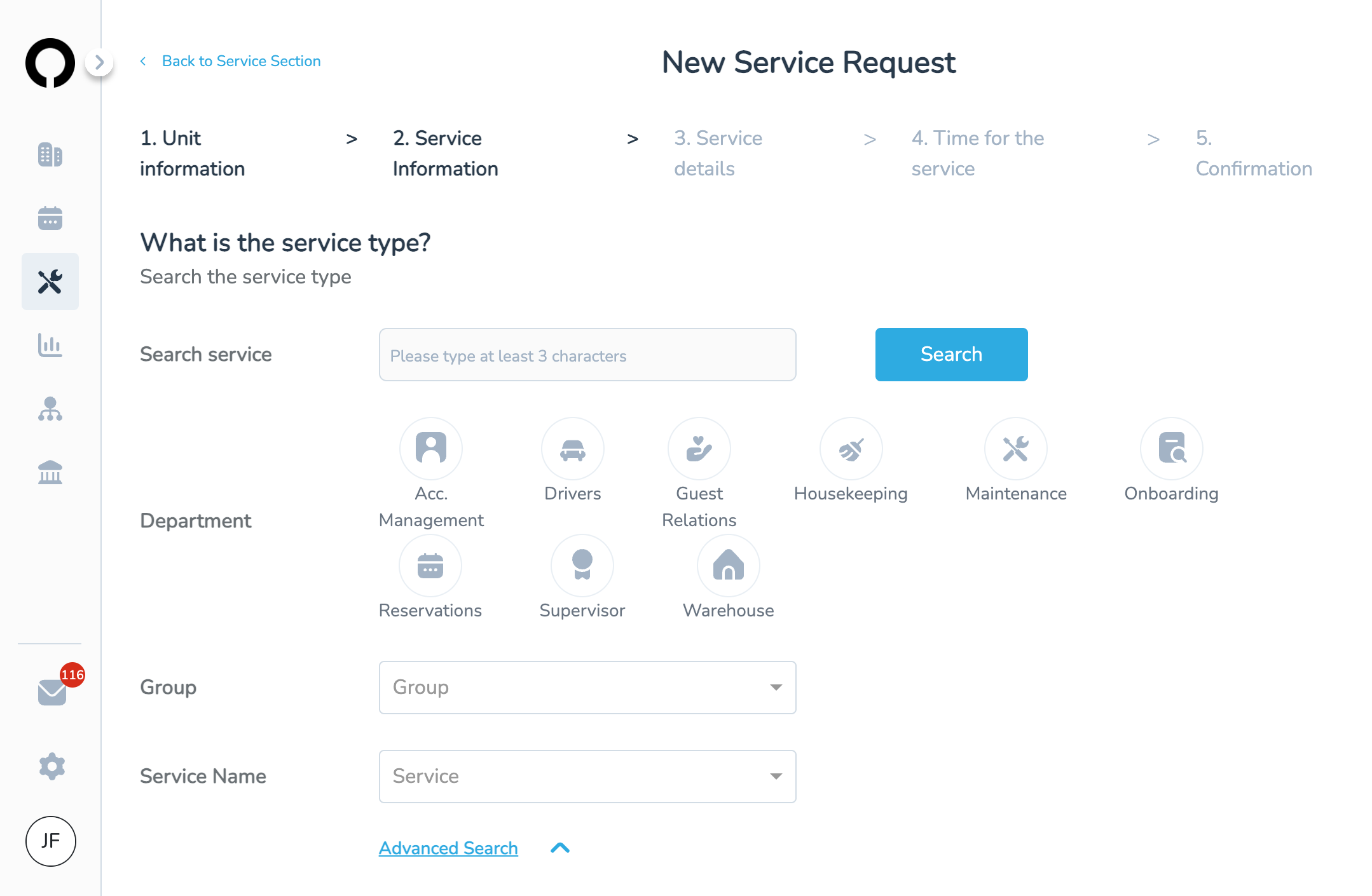This screenshot has height=896, width=1372.
Task: Pick the Maintenance department icon
Action: [x=1016, y=449]
